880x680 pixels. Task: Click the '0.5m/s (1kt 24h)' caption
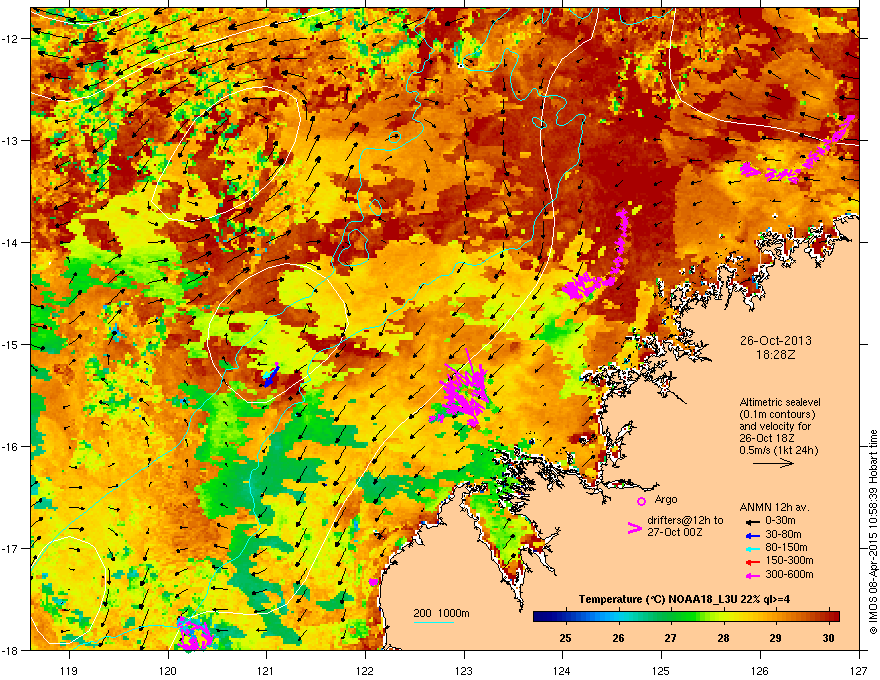coord(778,450)
